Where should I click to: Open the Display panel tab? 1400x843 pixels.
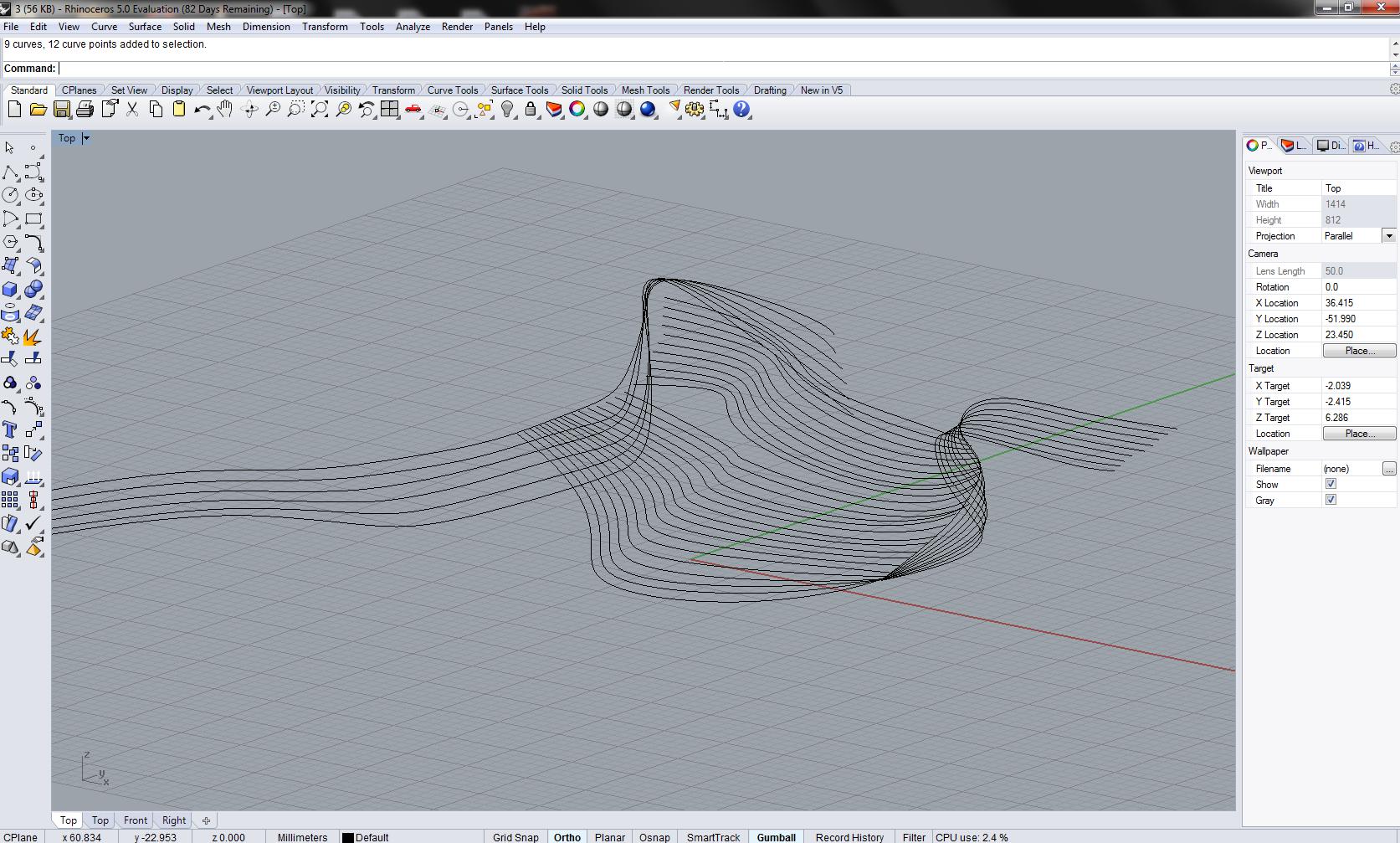(x=1330, y=146)
